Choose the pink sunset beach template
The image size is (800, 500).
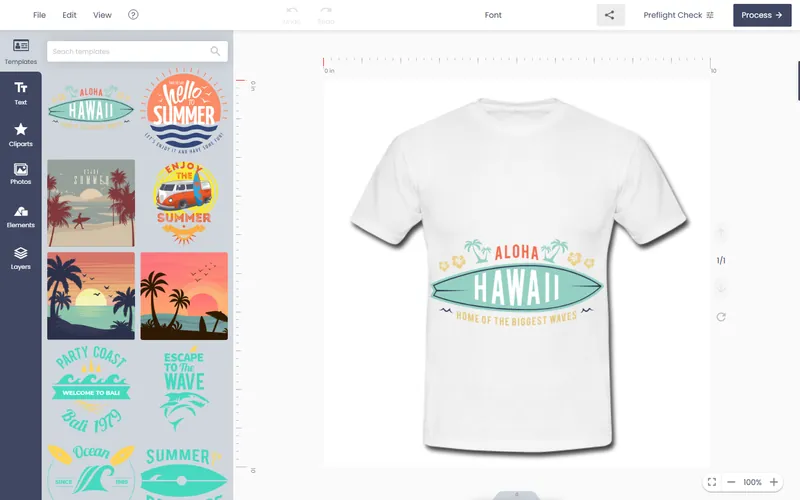(x=184, y=296)
